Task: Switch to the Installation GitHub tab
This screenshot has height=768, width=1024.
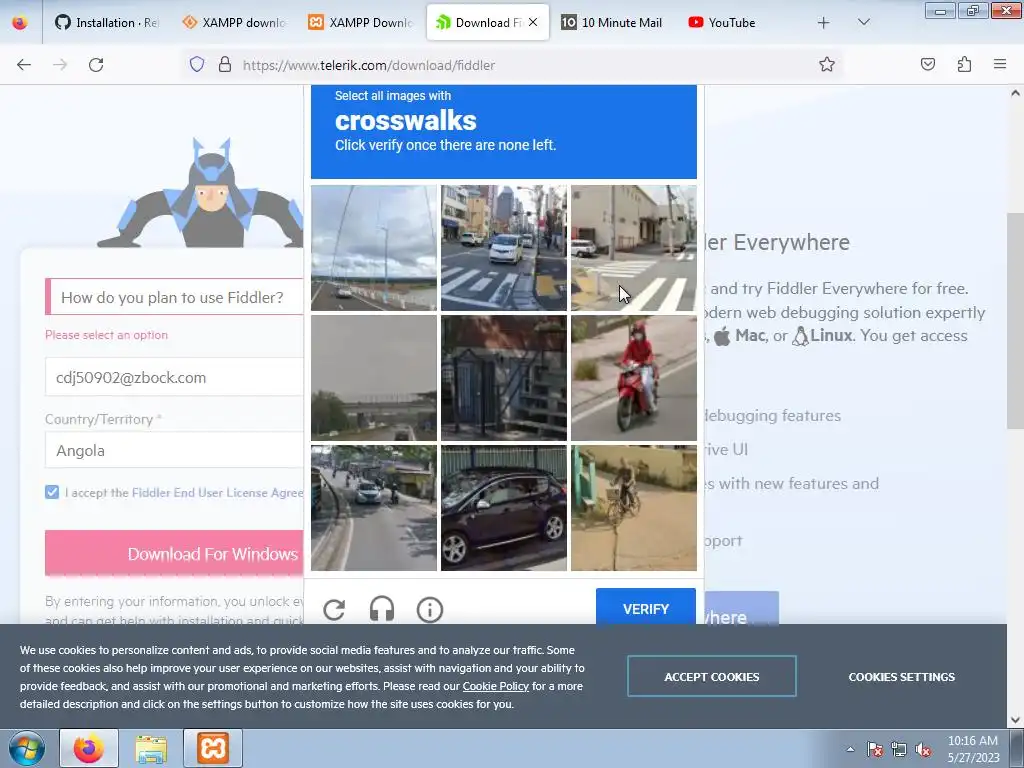Action: [107, 23]
